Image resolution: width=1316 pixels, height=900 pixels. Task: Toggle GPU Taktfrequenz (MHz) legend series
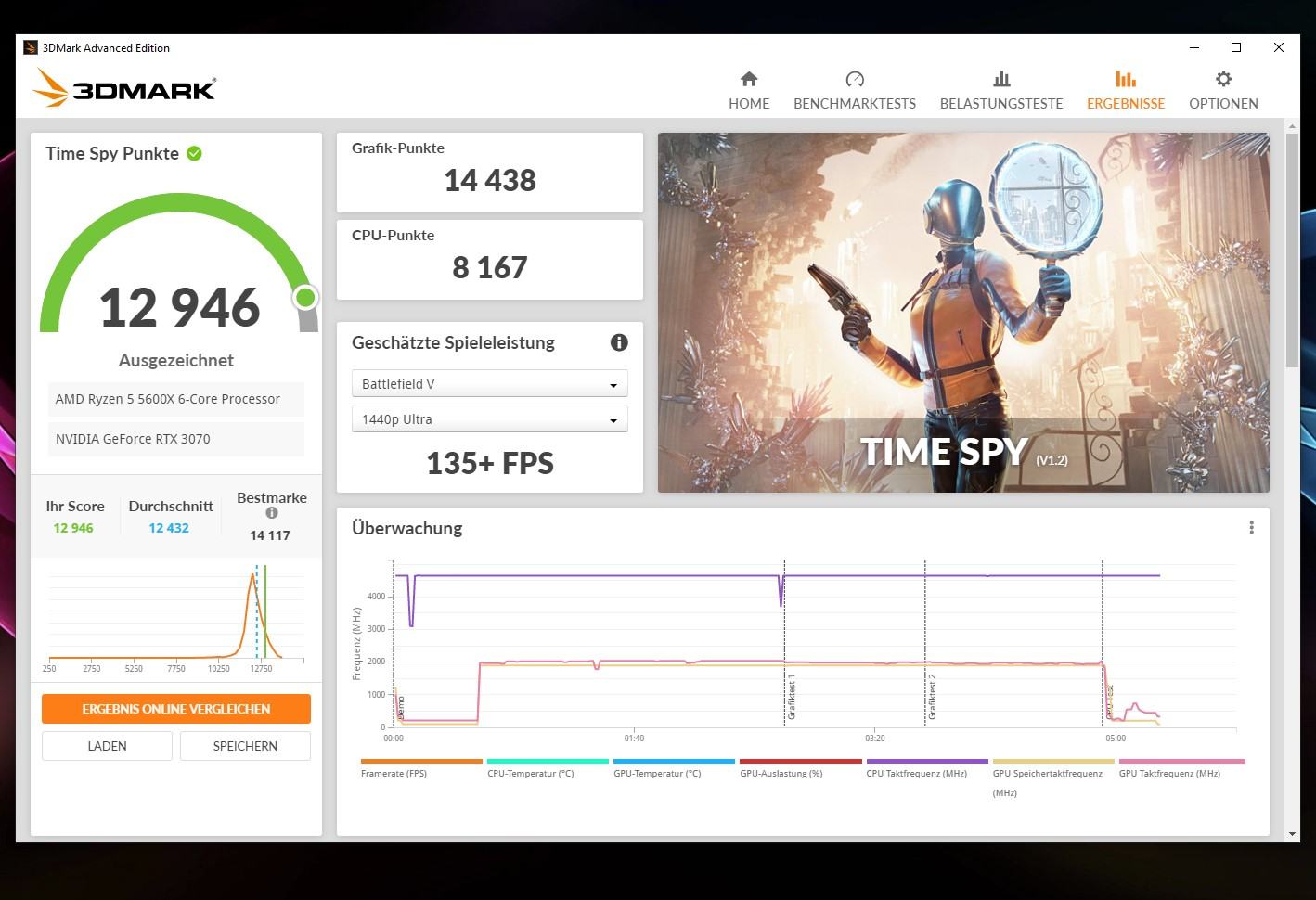(x=1181, y=769)
